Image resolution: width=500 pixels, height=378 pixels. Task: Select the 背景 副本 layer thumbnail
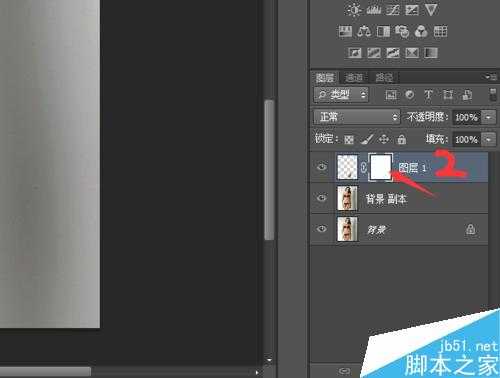click(347, 198)
